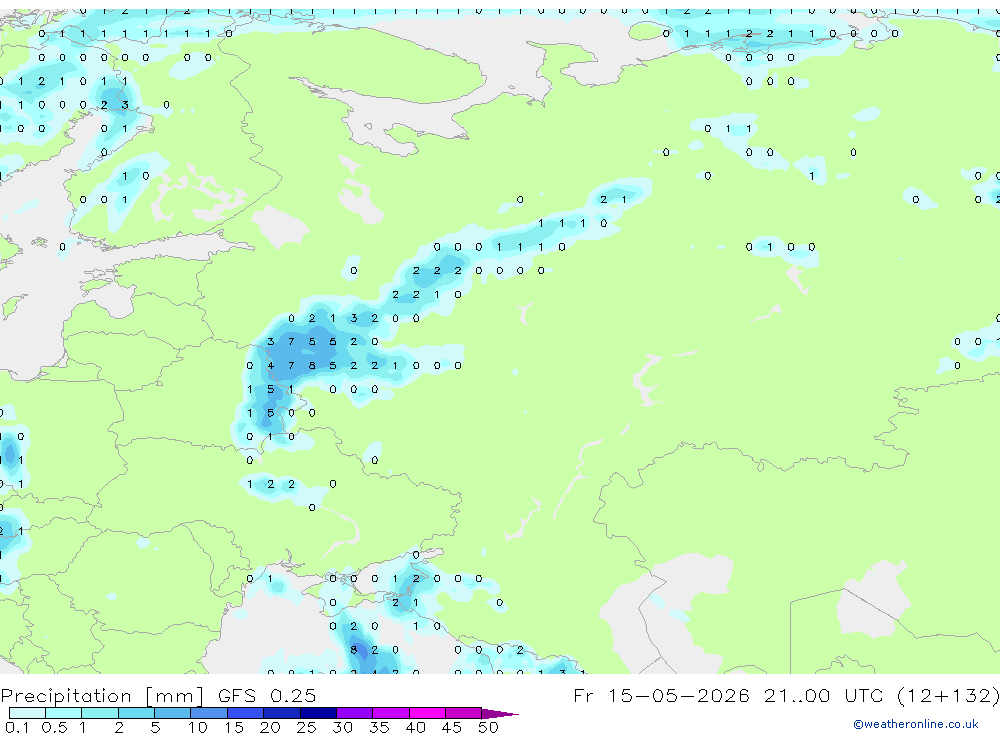Select the 40–45 mm magenta legend swatch
Viewport: 1000px width, 733px height.
coord(427,713)
